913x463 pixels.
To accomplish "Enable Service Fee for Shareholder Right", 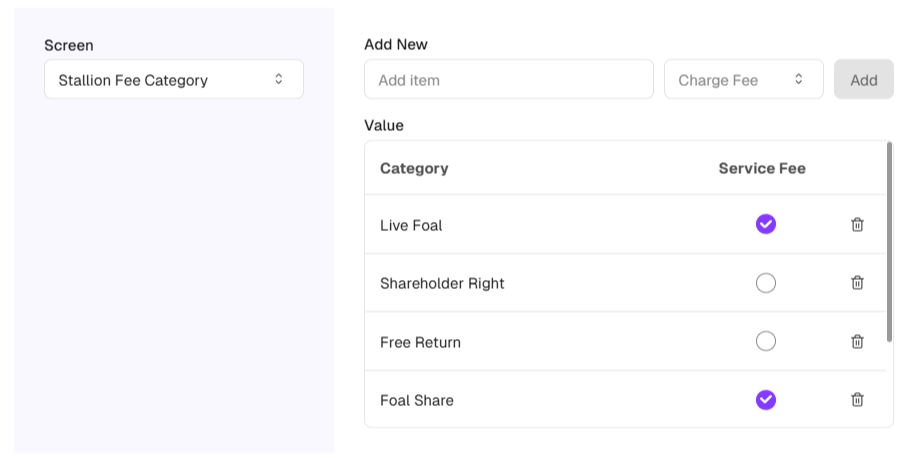I will coord(766,283).
